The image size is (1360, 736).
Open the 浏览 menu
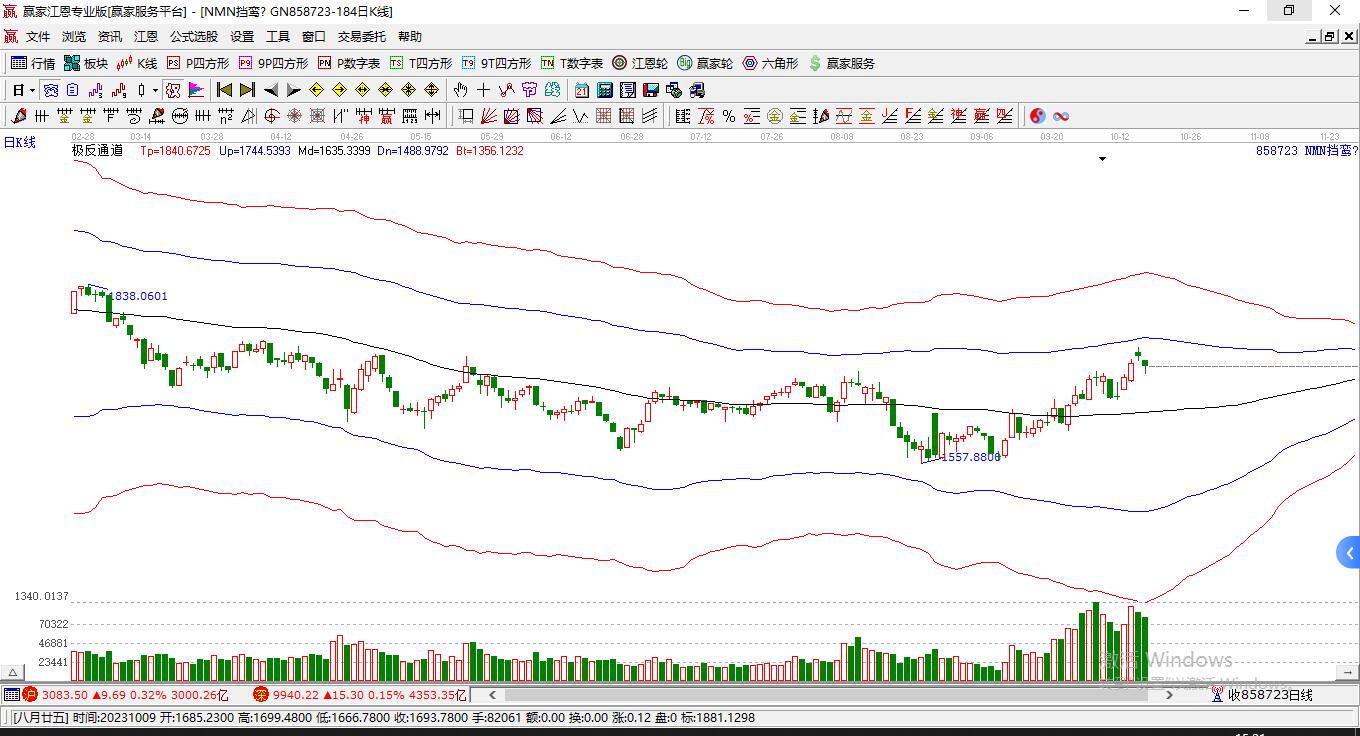74,37
